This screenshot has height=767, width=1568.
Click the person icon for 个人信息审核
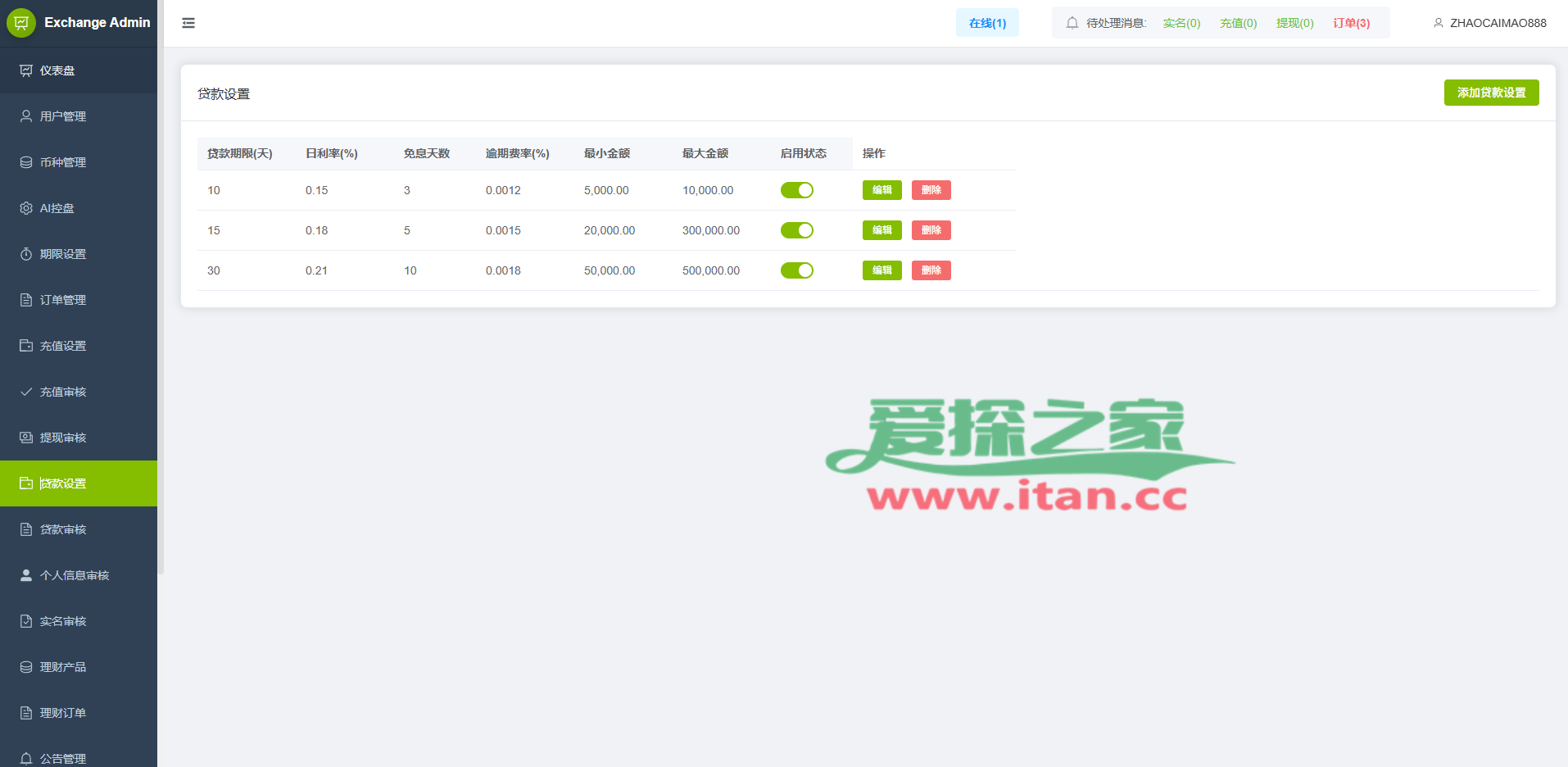(26, 575)
